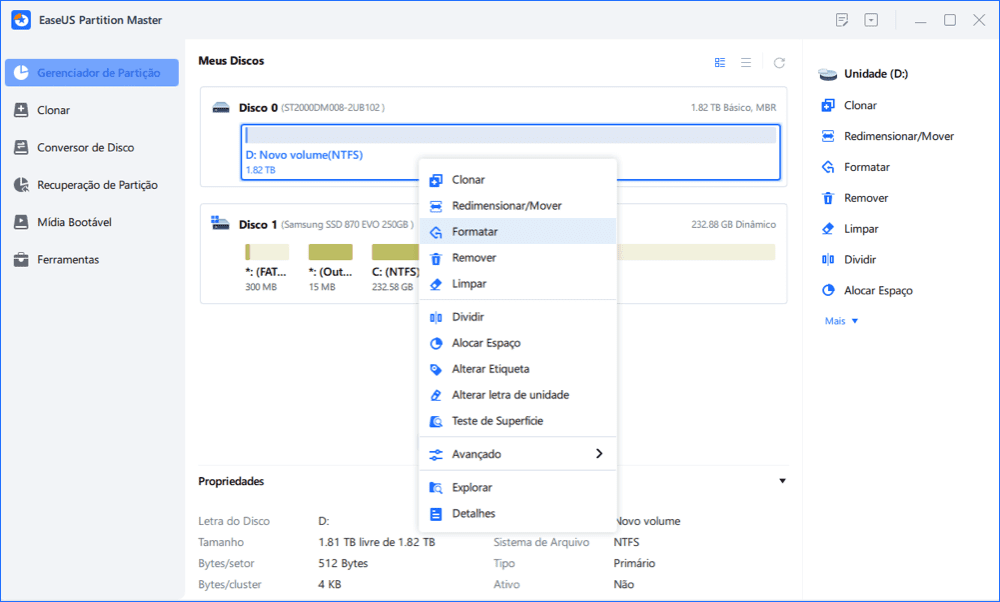The width and height of the screenshot is (1000, 602).
Task: Open the task log icon in title bar
Action: tap(842, 20)
